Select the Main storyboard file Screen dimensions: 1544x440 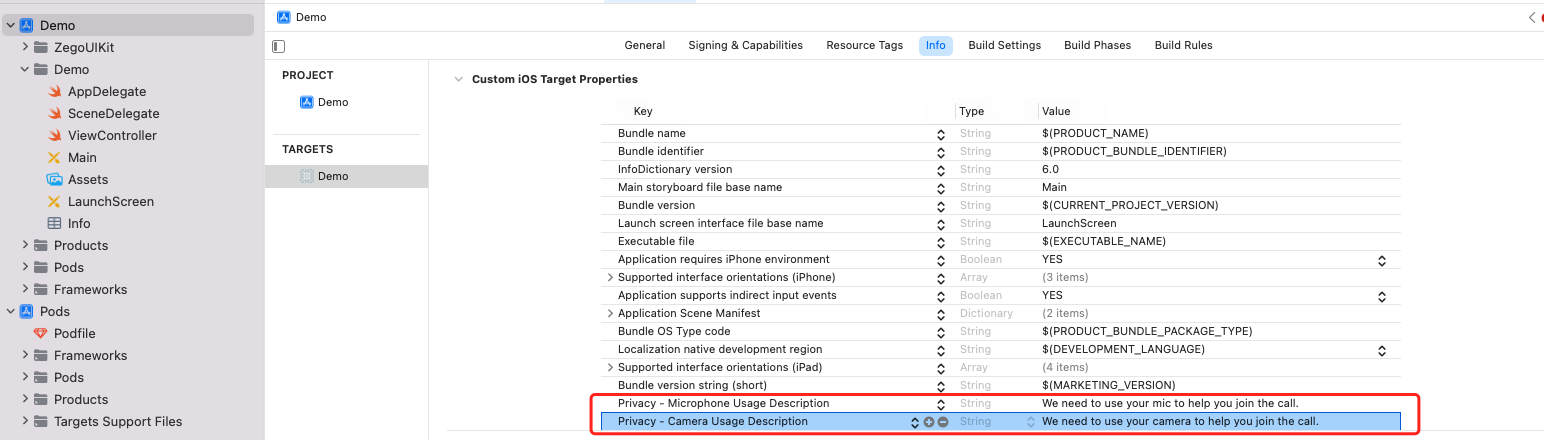(x=82, y=157)
